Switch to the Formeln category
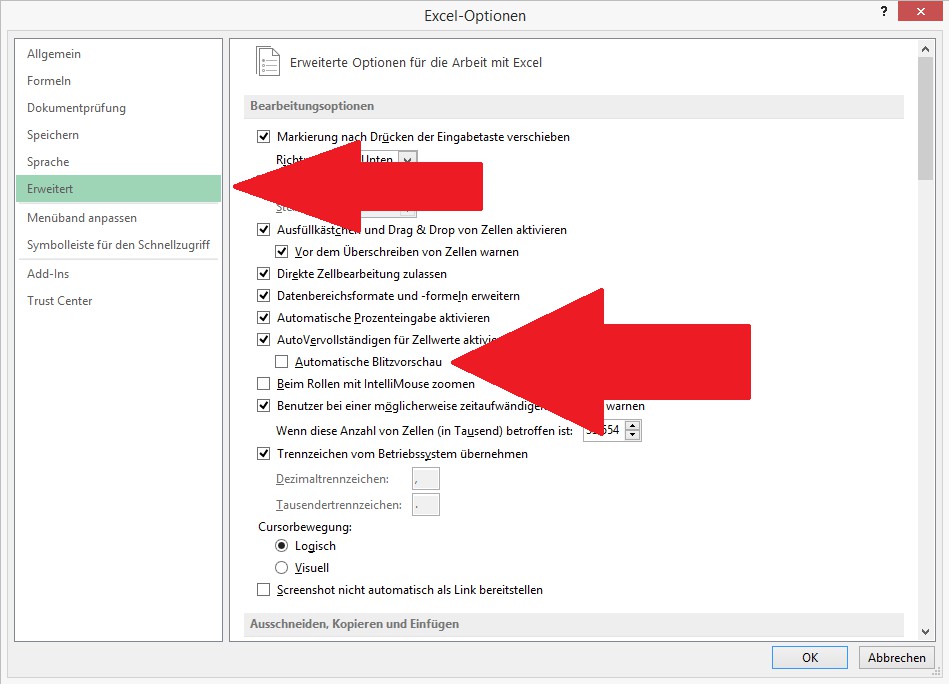Screen dimensions: 949x684 [x=49, y=81]
